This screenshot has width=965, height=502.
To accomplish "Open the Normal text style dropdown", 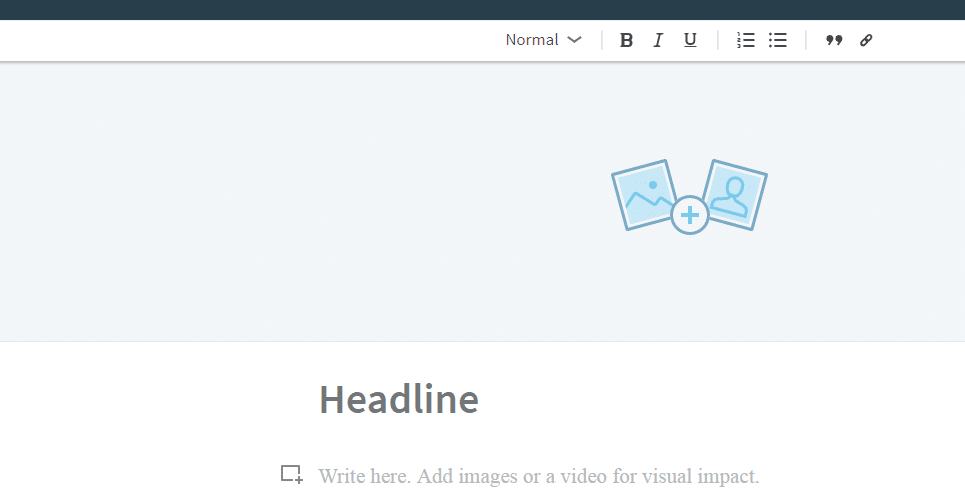I will pyautogui.click(x=543, y=40).
